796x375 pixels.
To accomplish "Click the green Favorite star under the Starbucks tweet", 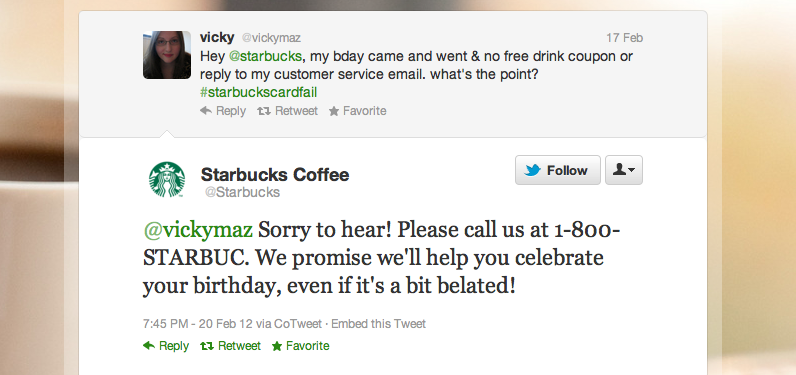I will click(x=277, y=346).
